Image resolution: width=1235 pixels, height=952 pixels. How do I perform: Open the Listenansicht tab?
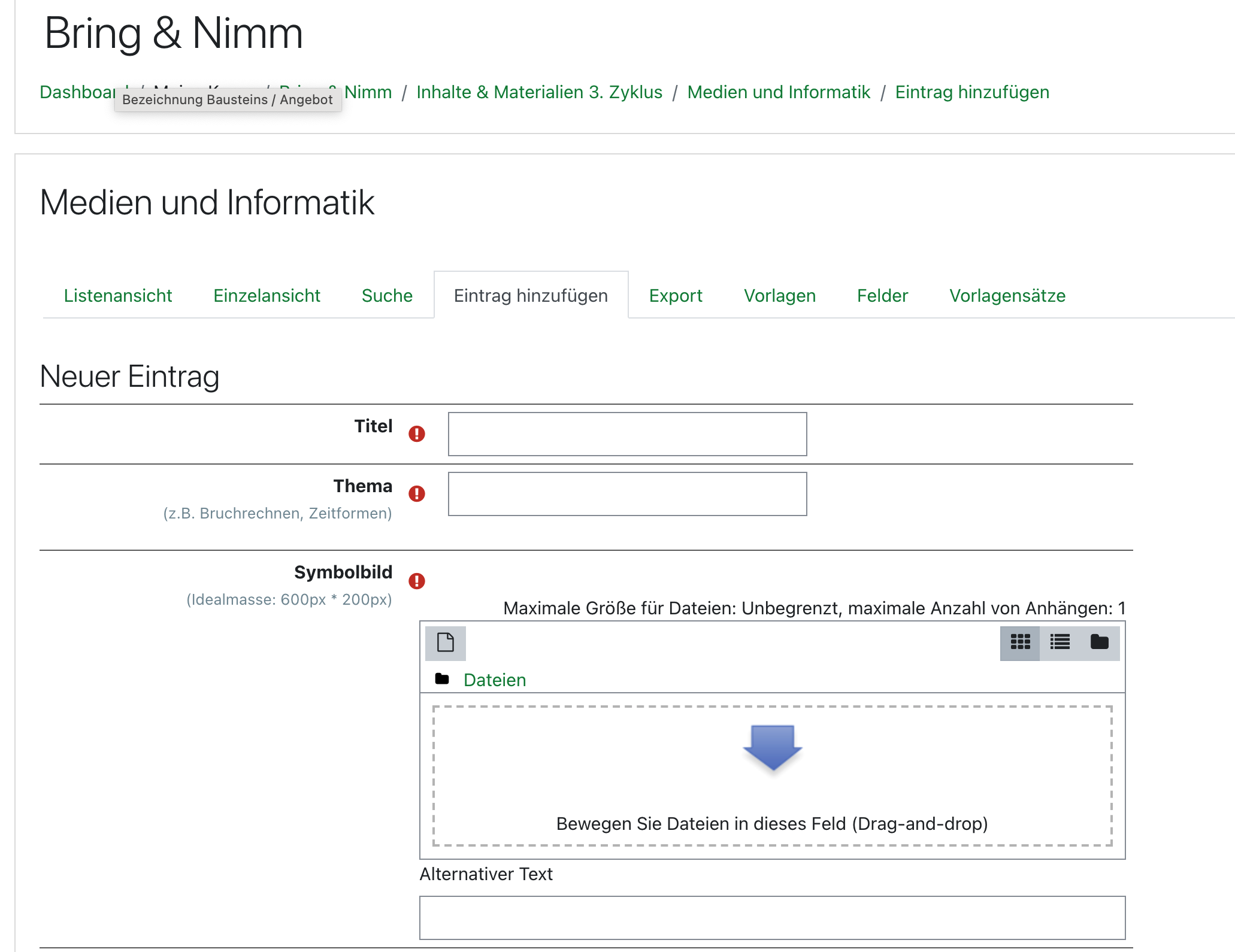tap(118, 296)
